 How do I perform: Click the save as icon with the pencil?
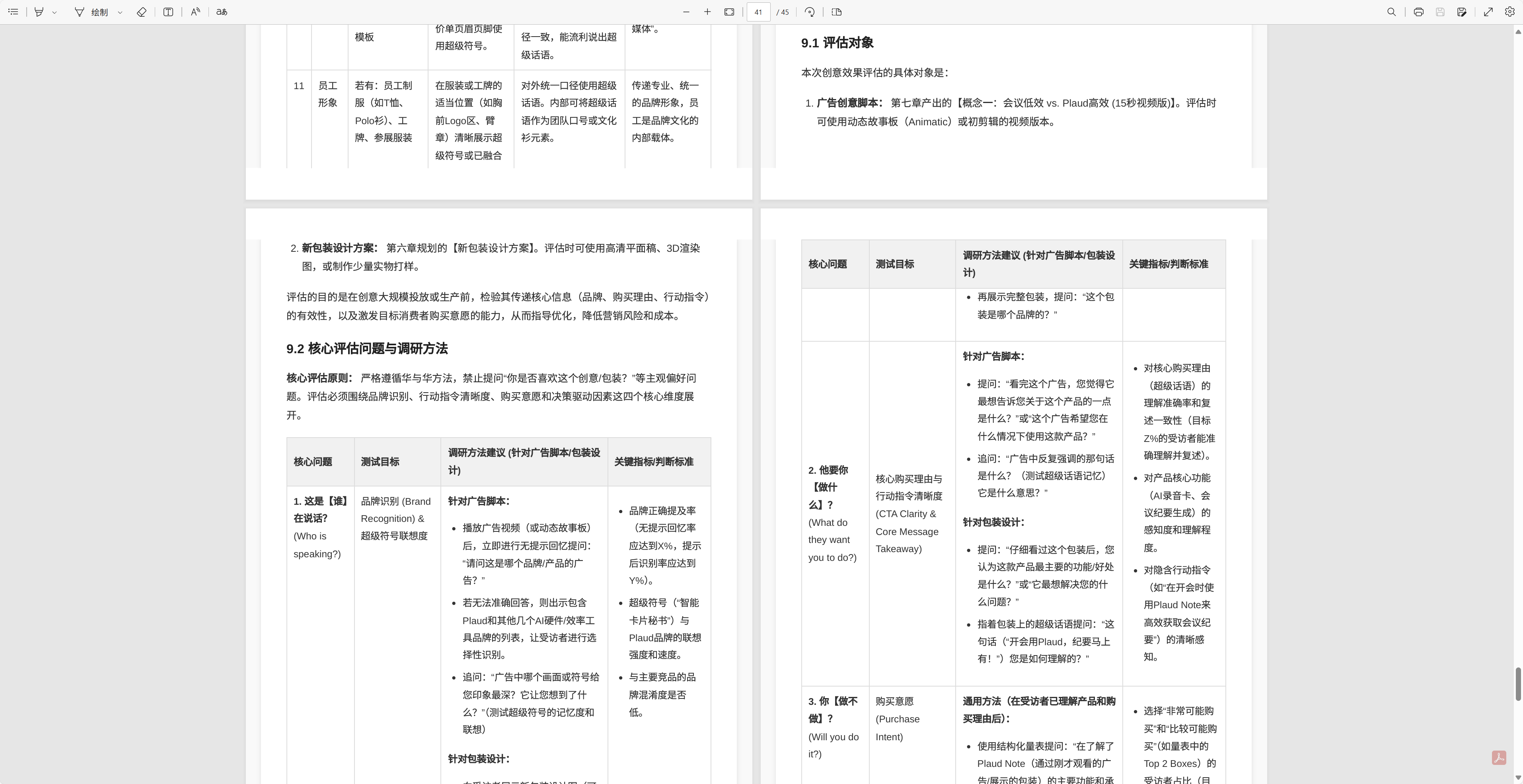click(x=1461, y=12)
